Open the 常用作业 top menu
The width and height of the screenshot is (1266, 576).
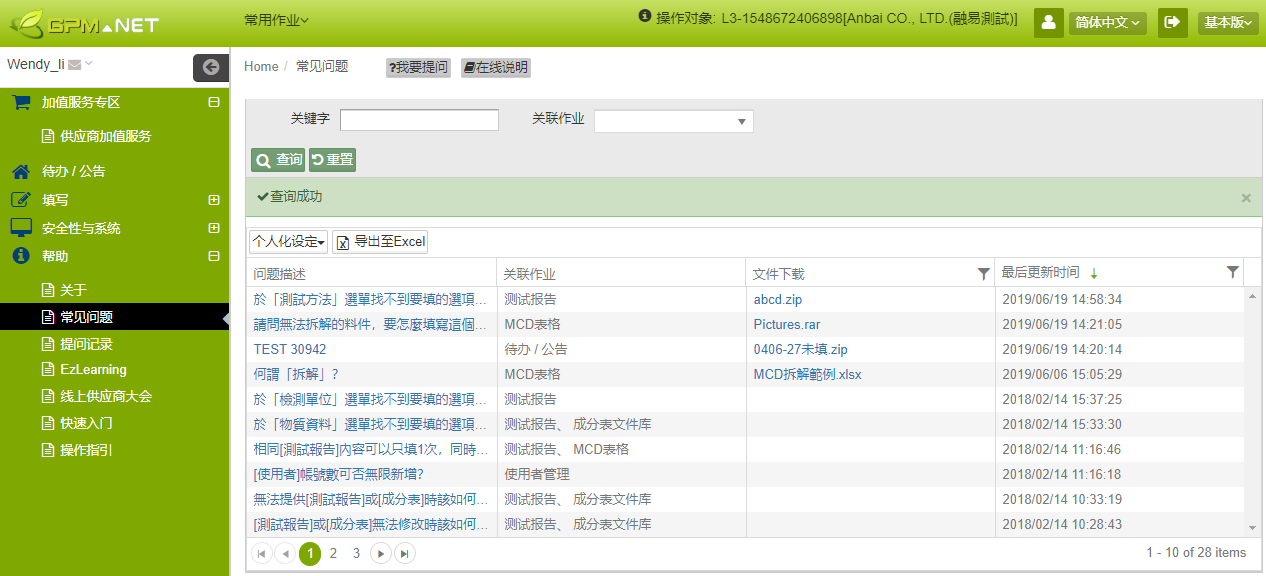click(276, 20)
